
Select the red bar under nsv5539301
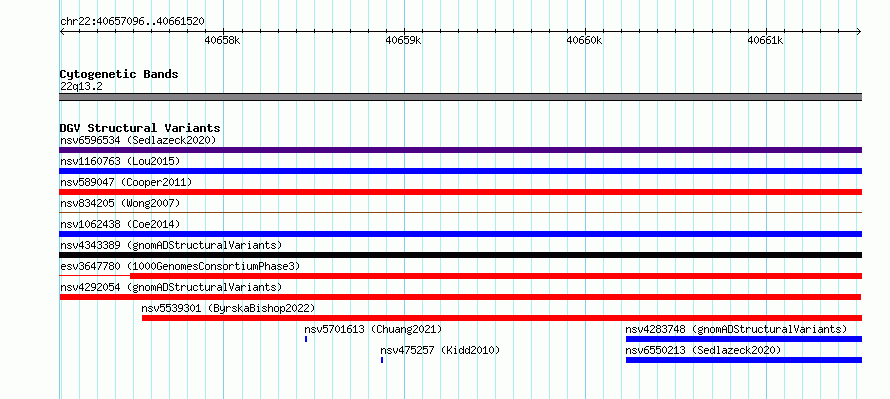502,318
